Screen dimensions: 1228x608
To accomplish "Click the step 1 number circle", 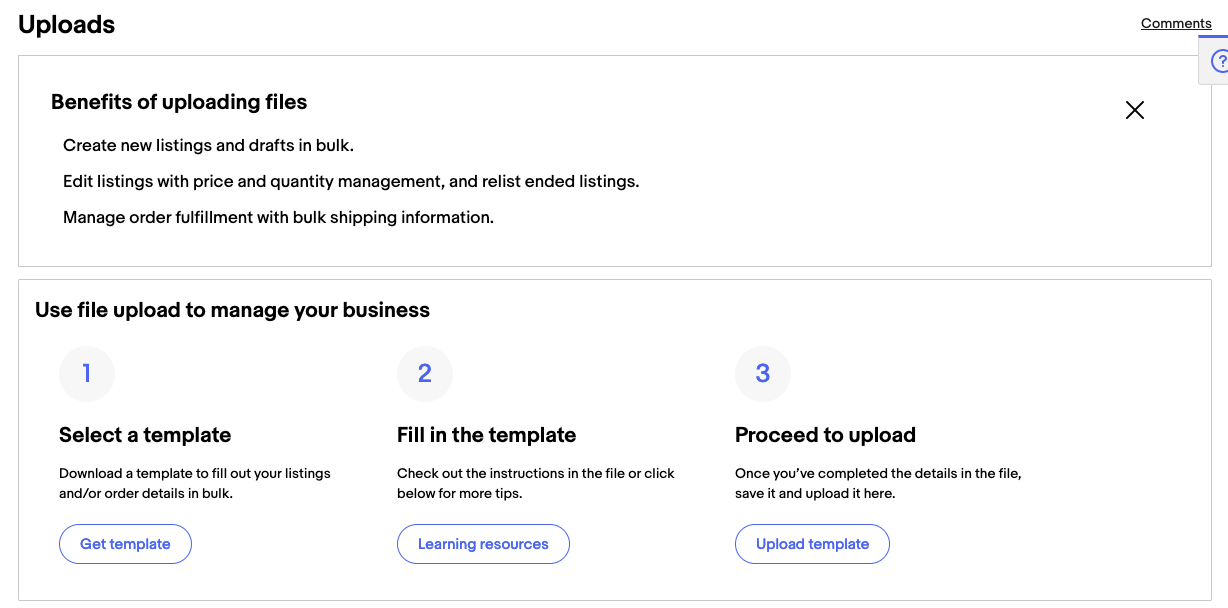I will pos(87,374).
